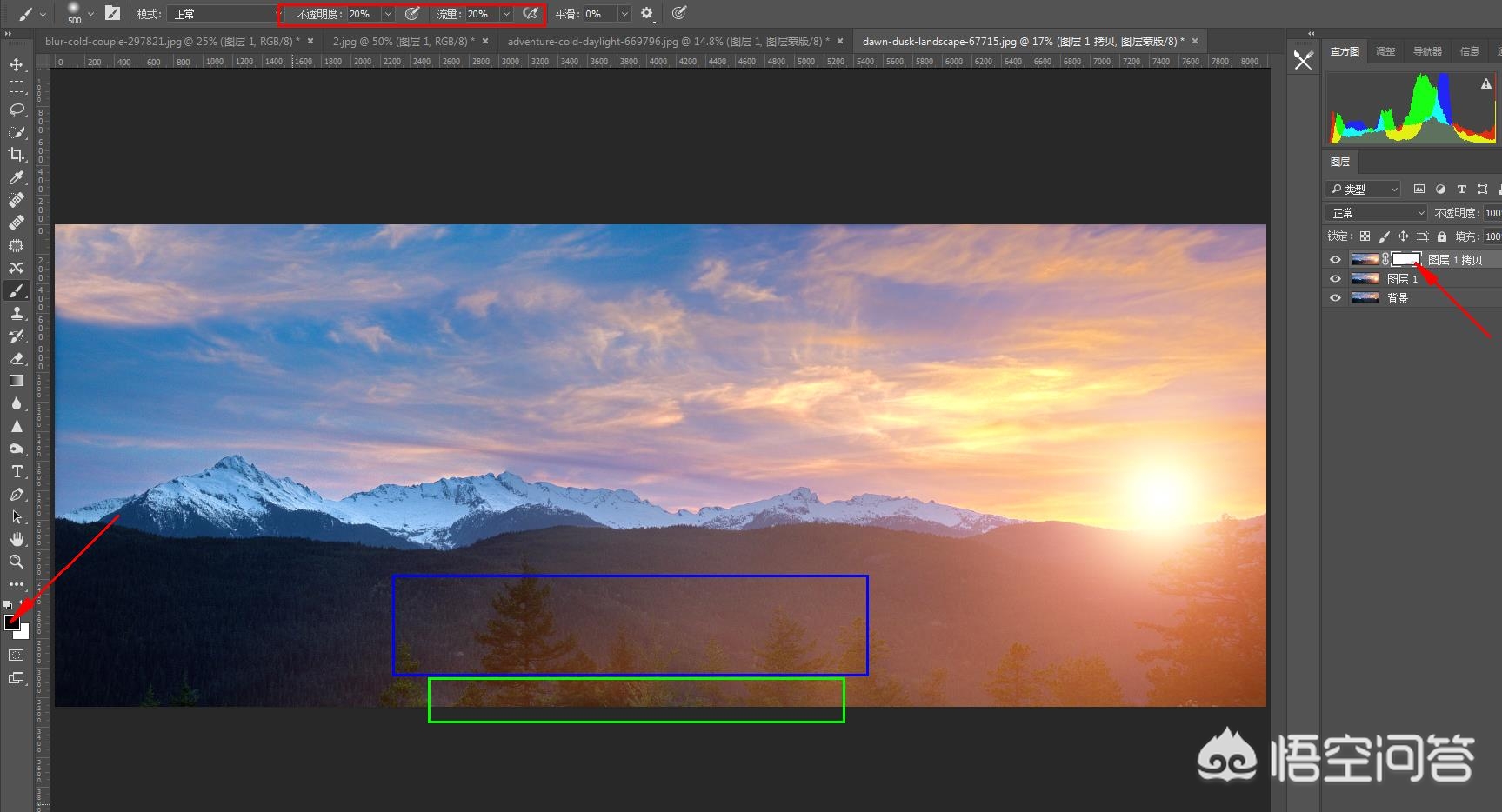Switch to the 调整 panel tab
Screen dimensions: 1502x812
[1385, 51]
